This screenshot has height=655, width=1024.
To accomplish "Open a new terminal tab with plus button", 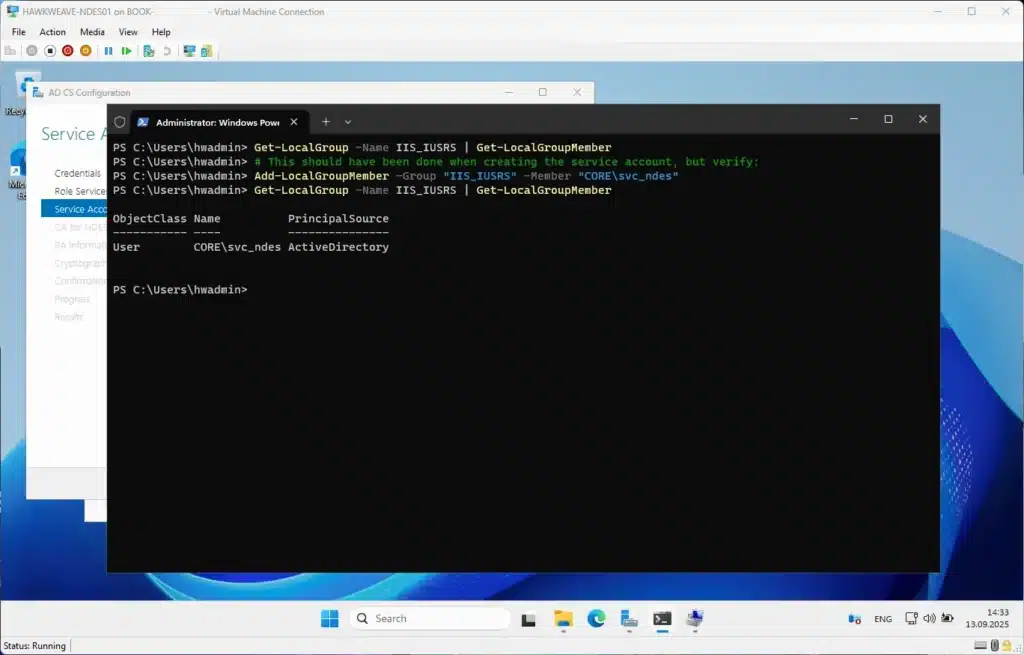I will [325, 121].
